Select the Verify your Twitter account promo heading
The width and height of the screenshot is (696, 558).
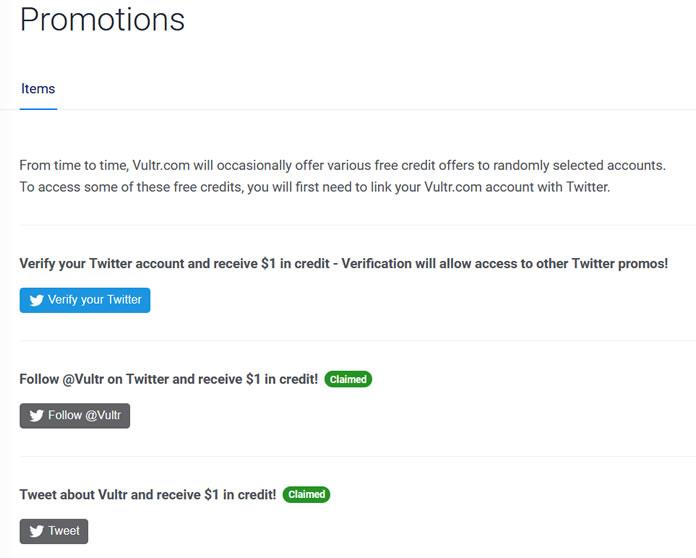pos(344,264)
